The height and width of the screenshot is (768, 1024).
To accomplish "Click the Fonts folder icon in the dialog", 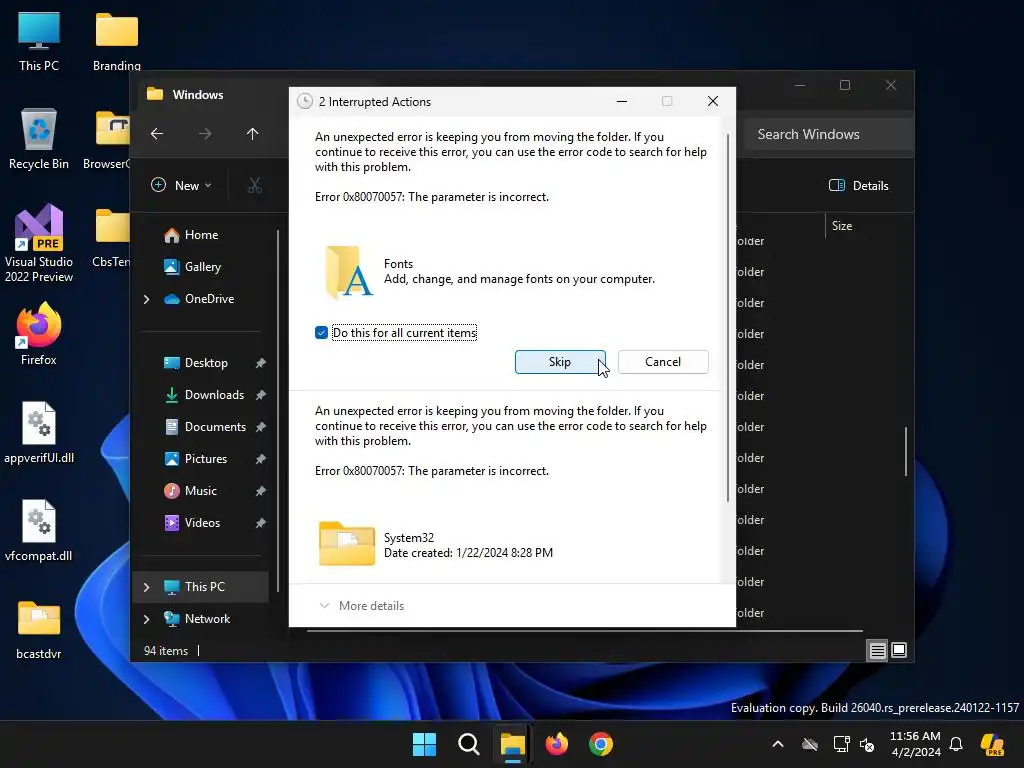I will pyautogui.click(x=348, y=272).
